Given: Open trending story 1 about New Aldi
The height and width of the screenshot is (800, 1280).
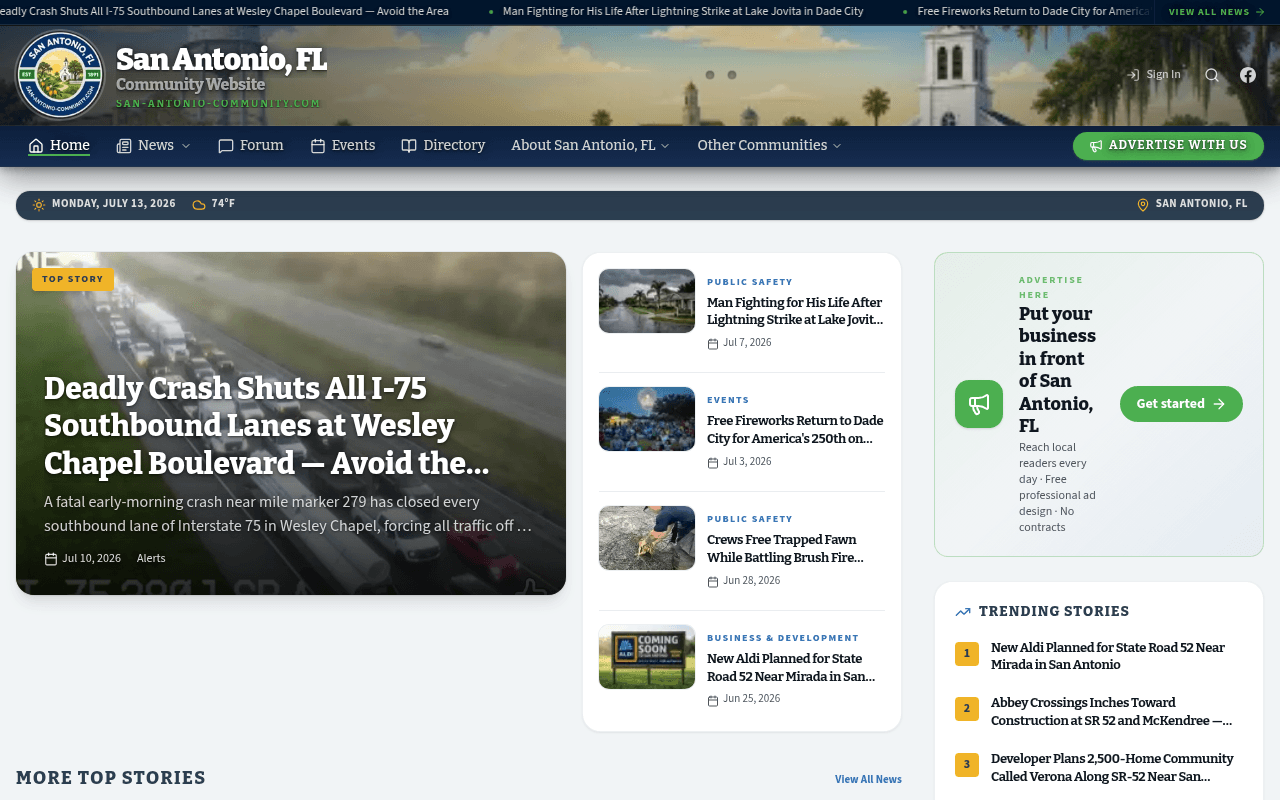Looking at the screenshot, I should pos(1108,656).
